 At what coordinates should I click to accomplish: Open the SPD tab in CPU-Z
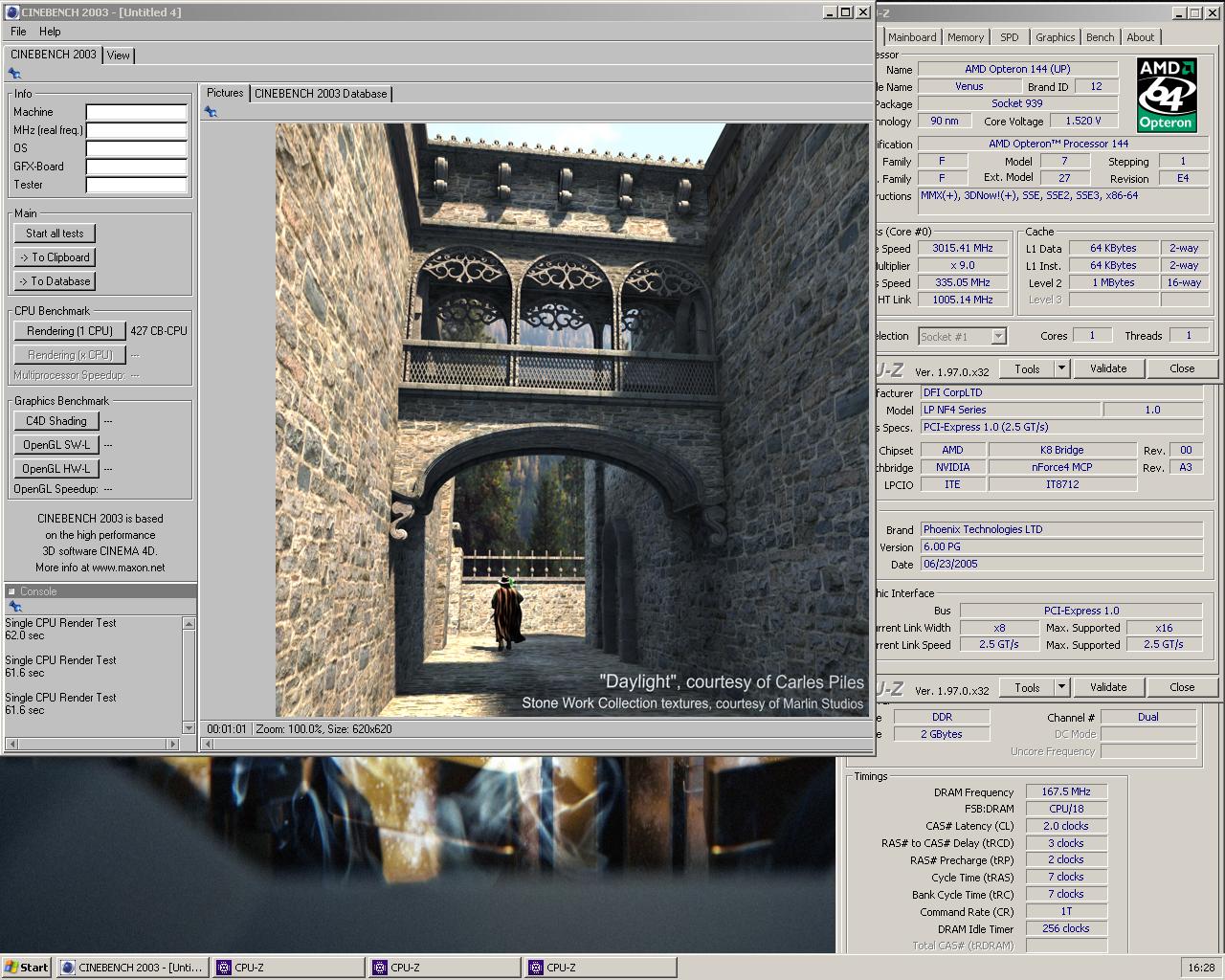coord(1010,37)
